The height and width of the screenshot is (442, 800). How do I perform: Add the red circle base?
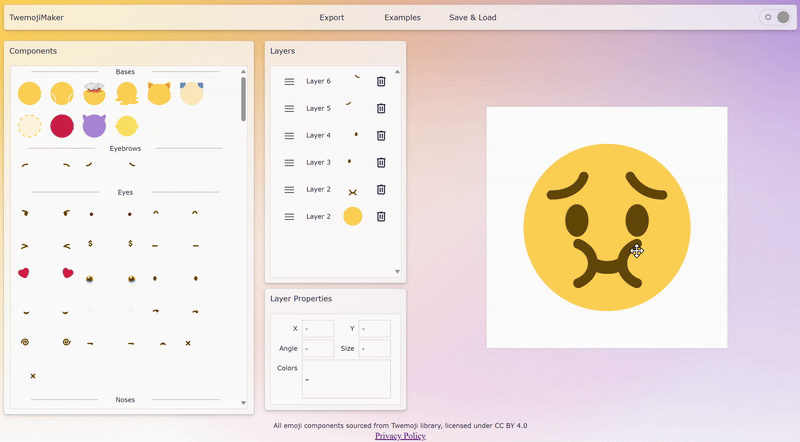pos(62,126)
